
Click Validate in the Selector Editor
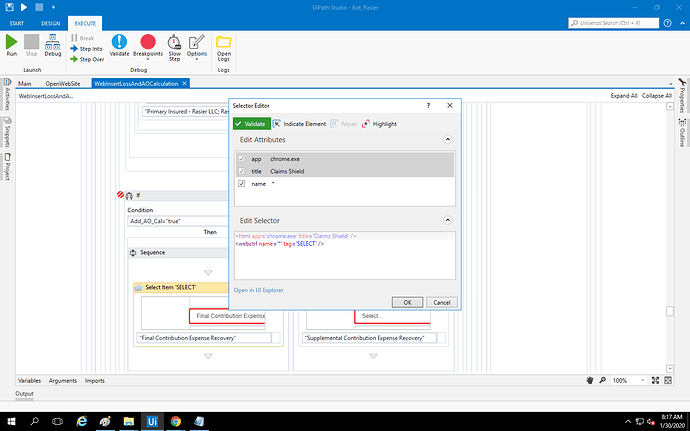(252, 124)
